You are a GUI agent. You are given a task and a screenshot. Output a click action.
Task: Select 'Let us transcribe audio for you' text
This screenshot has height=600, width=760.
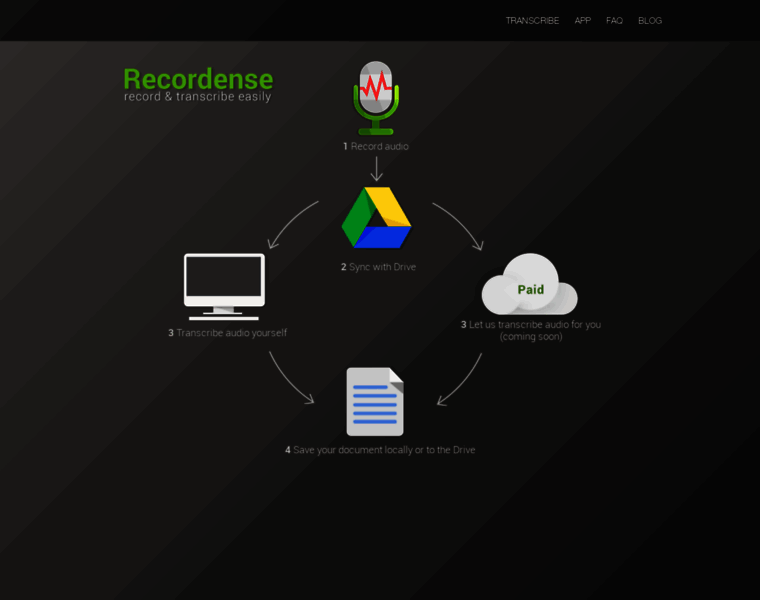(x=535, y=325)
